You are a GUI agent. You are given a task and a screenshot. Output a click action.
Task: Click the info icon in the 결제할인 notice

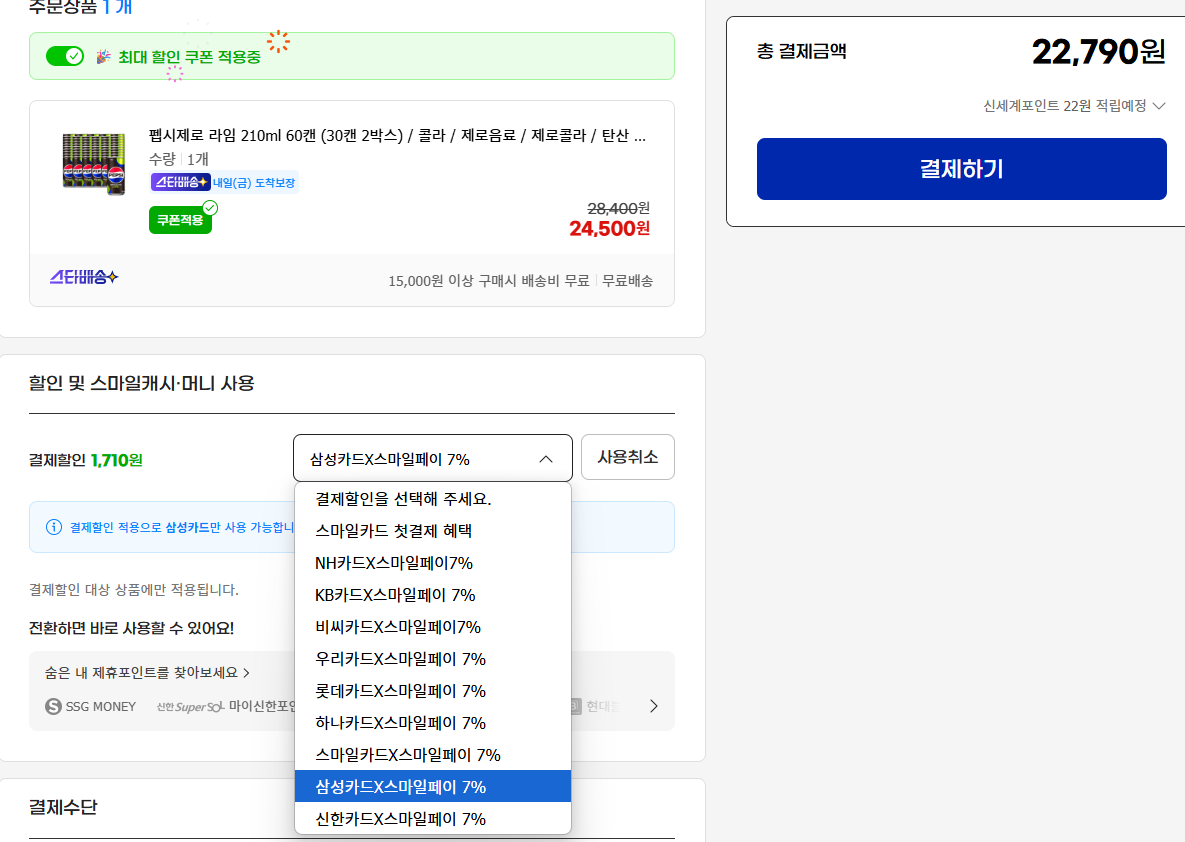coord(54,527)
